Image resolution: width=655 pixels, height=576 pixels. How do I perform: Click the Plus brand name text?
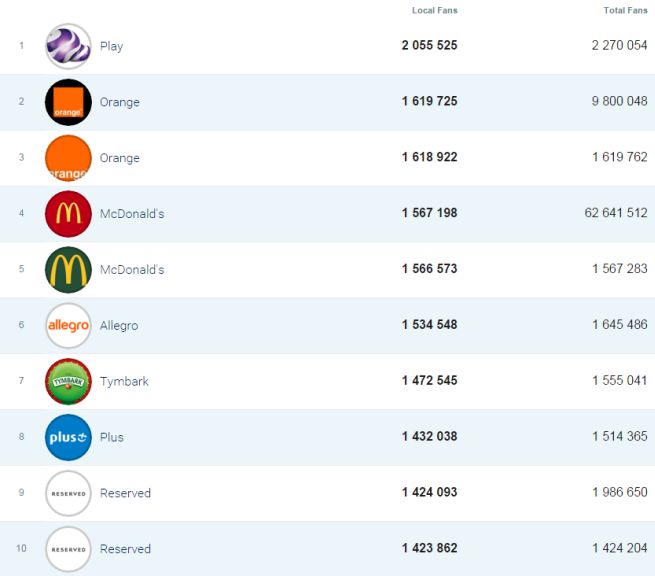pos(112,437)
